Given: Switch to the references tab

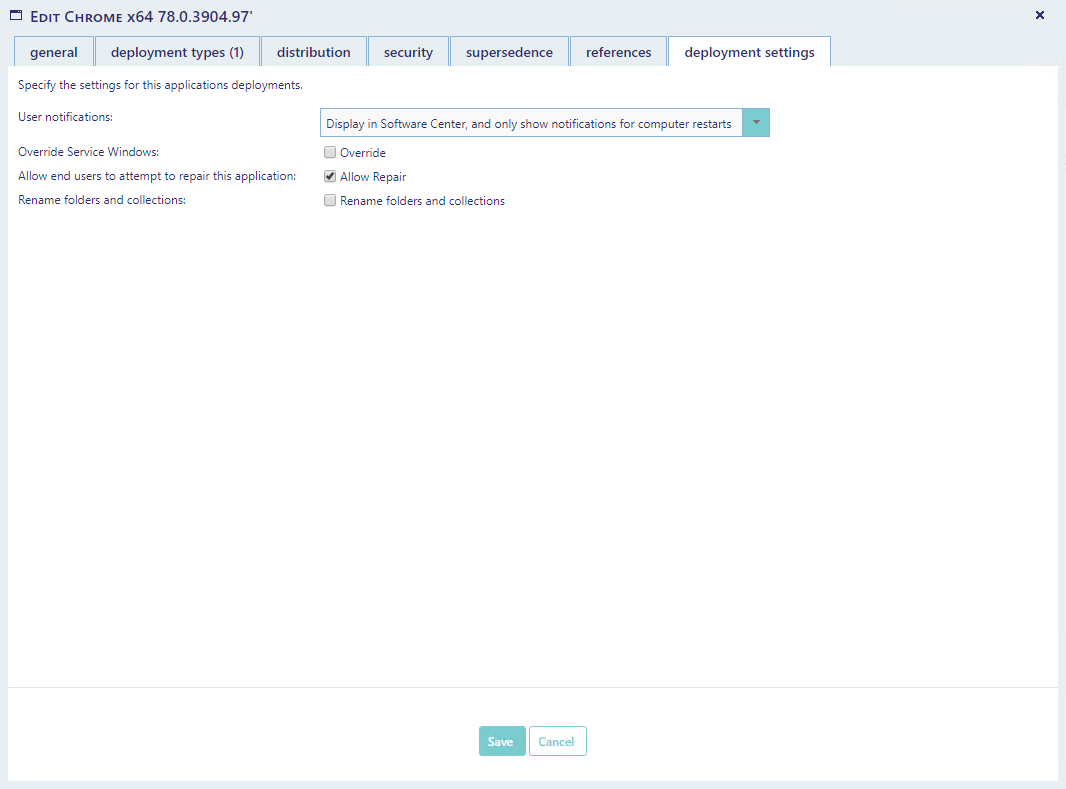Looking at the screenshot, I should [x=618, y=52].
